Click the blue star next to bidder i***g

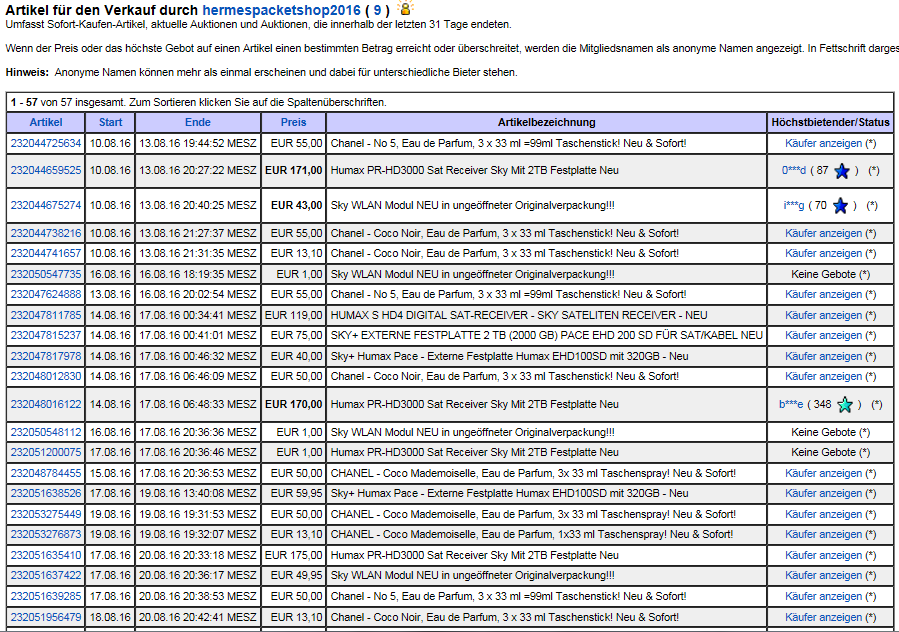840,206
